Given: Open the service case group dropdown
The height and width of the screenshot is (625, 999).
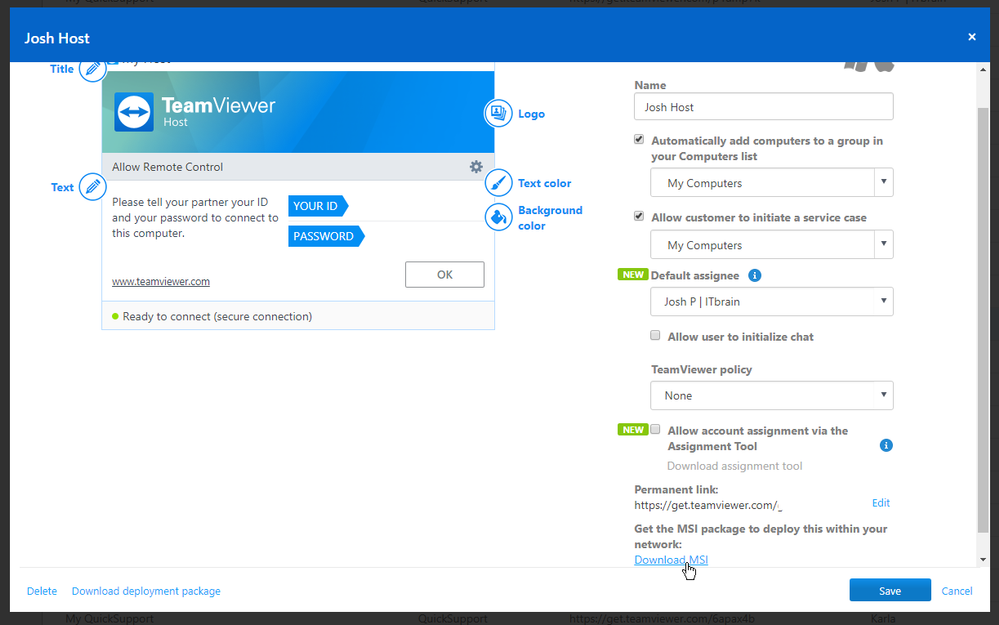Looking at the screenshot, I should (772, 245).
